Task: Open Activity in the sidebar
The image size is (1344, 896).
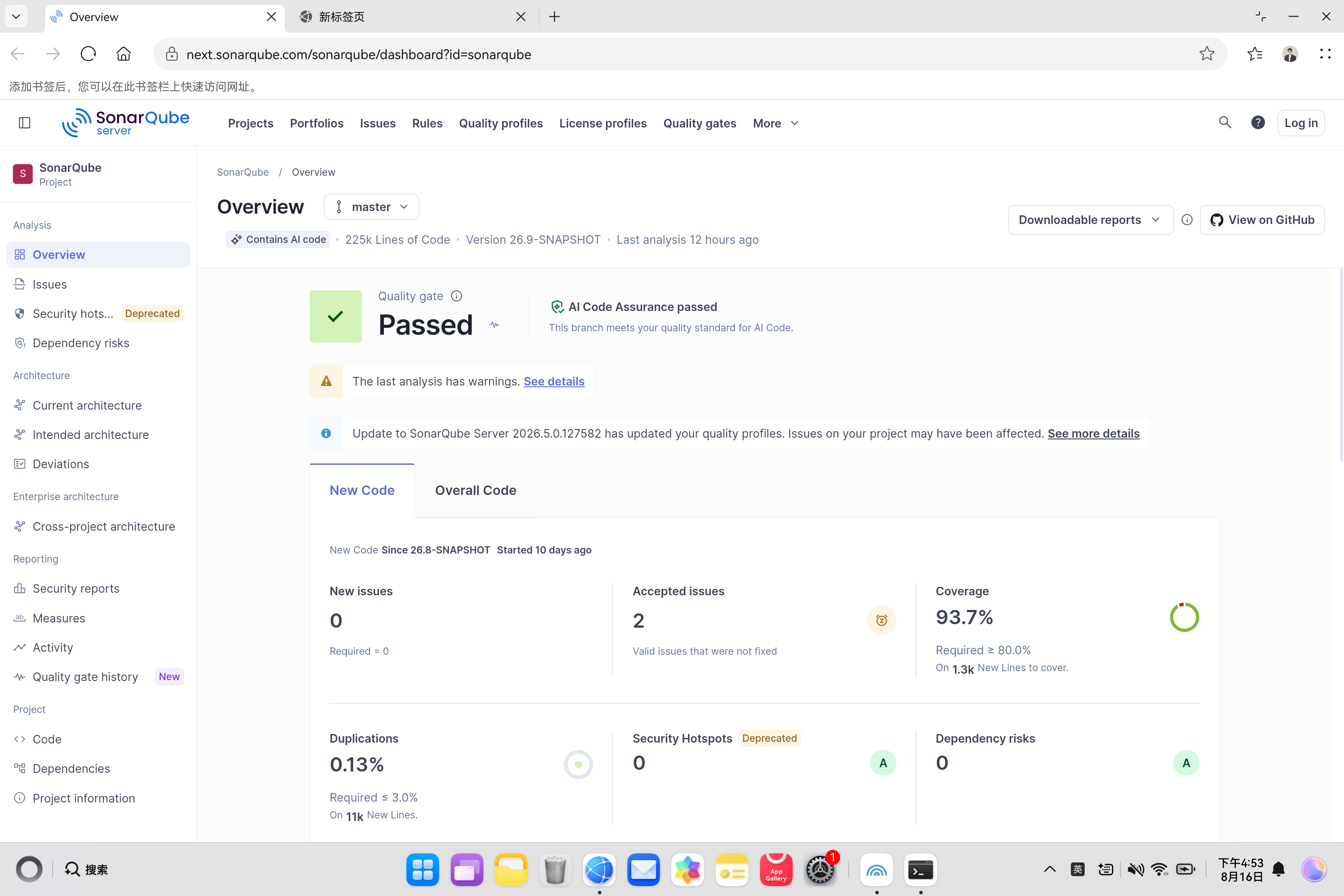Action: click(98, 647)
